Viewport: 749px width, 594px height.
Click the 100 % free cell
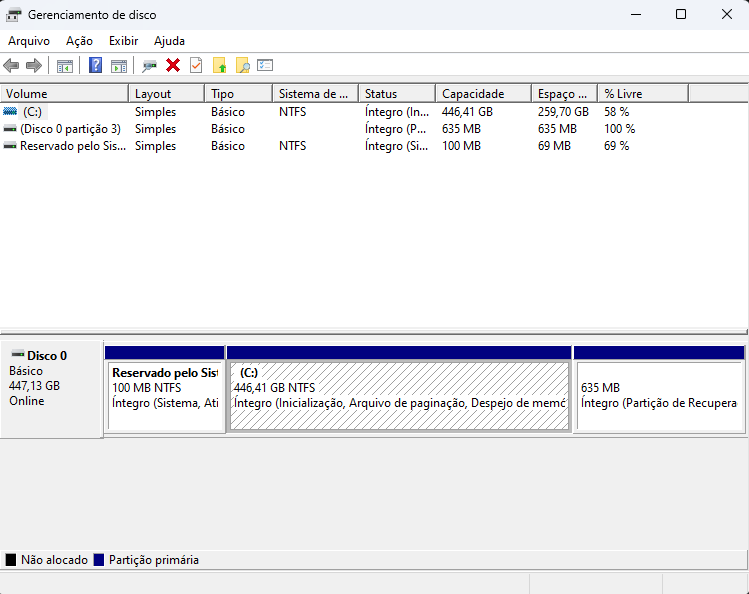click(x=620, y=129)
